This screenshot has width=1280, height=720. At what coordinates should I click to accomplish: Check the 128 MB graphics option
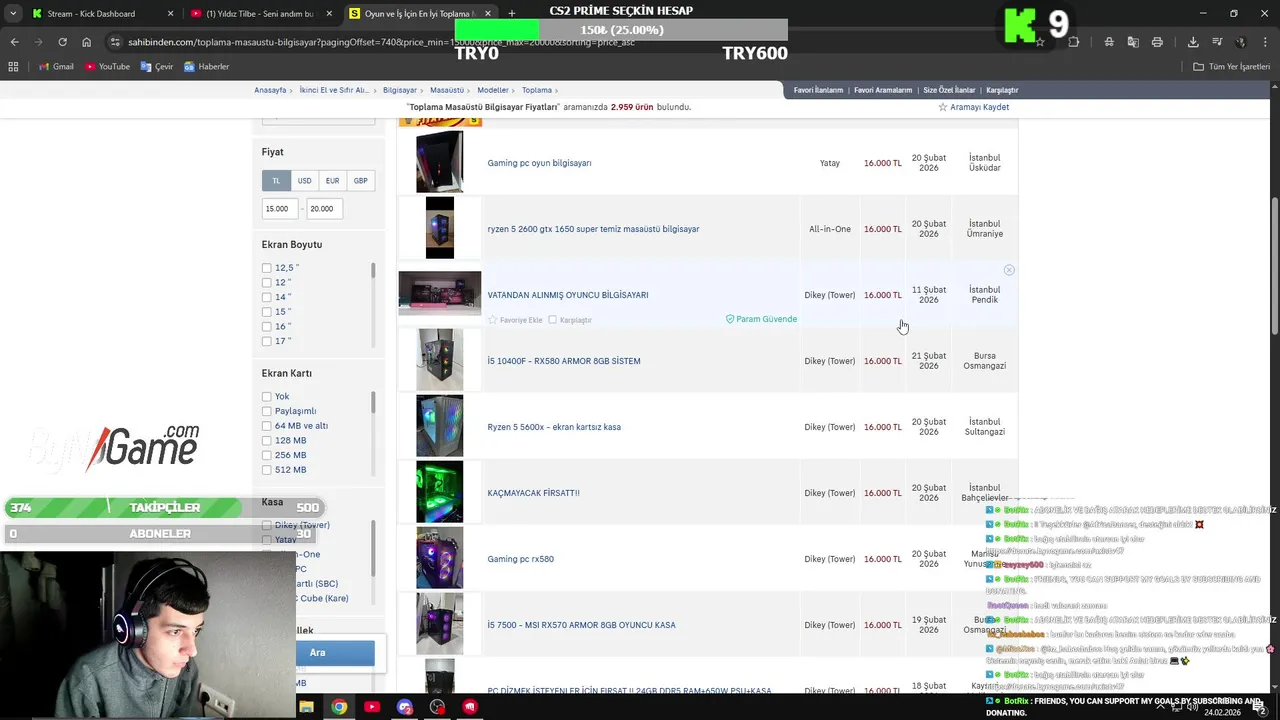click(x=267, y=441)
